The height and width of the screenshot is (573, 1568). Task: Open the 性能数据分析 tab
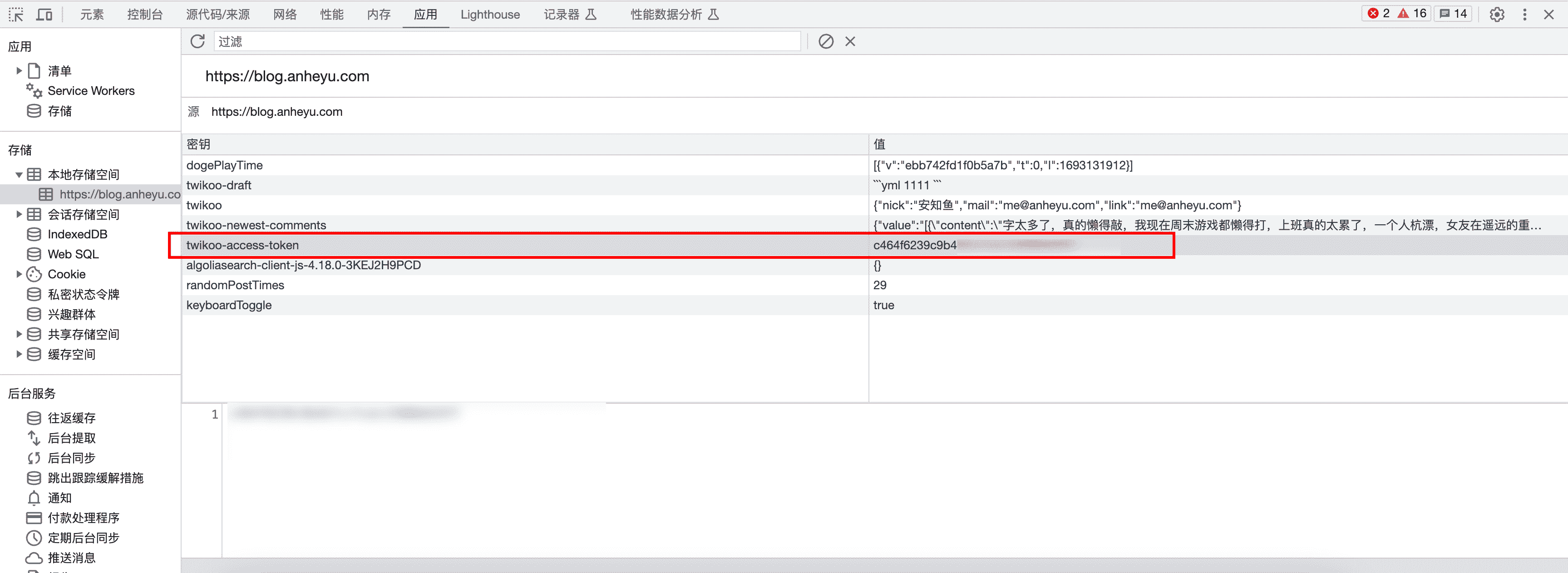click(x=675, y=14)
